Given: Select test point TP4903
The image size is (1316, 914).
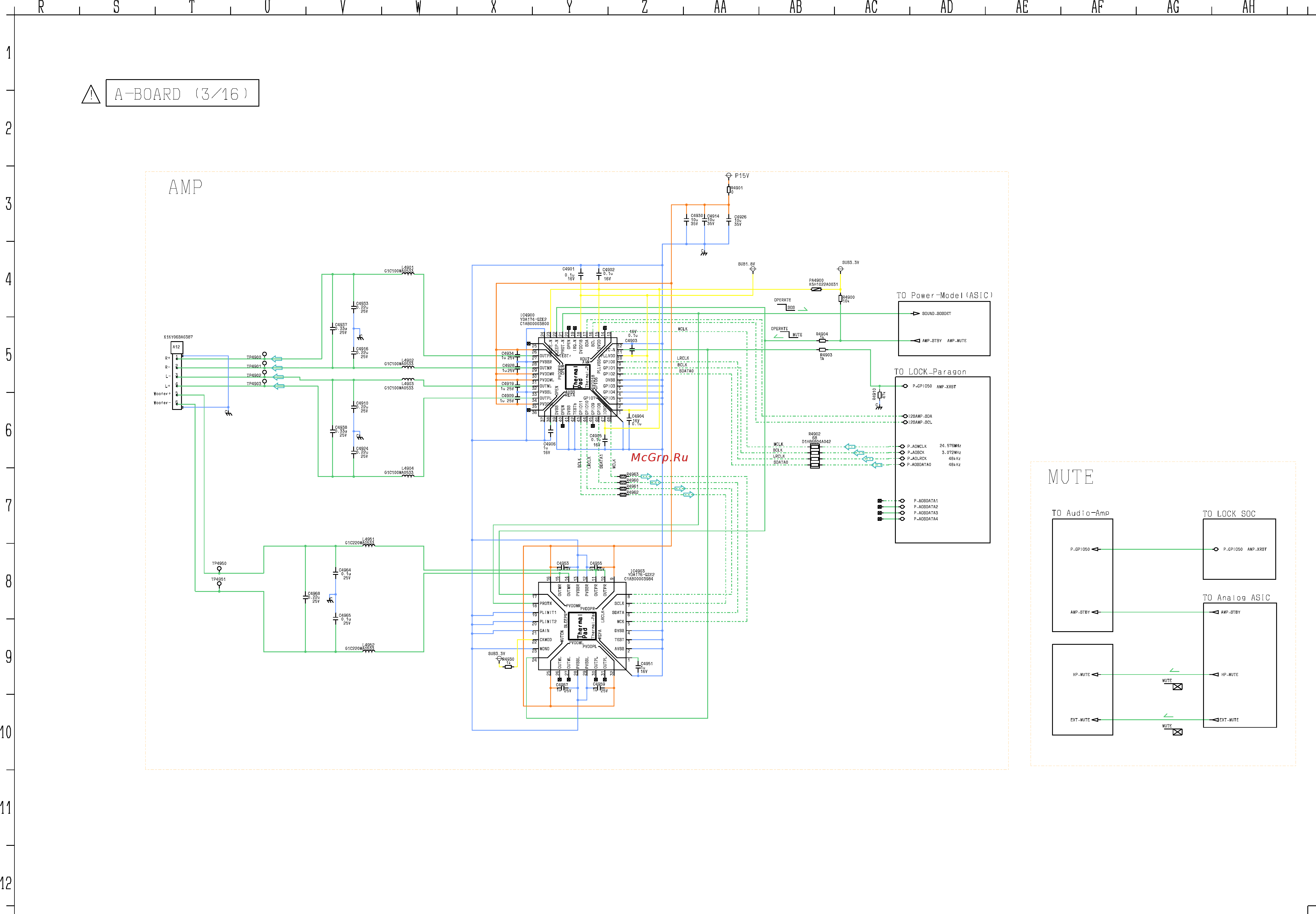Looking at the screenshot, I should click(265, 381).
